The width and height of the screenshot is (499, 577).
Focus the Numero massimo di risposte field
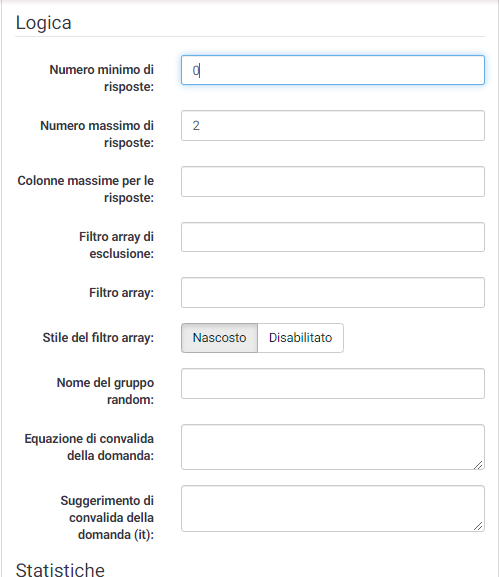coord(333,125)
